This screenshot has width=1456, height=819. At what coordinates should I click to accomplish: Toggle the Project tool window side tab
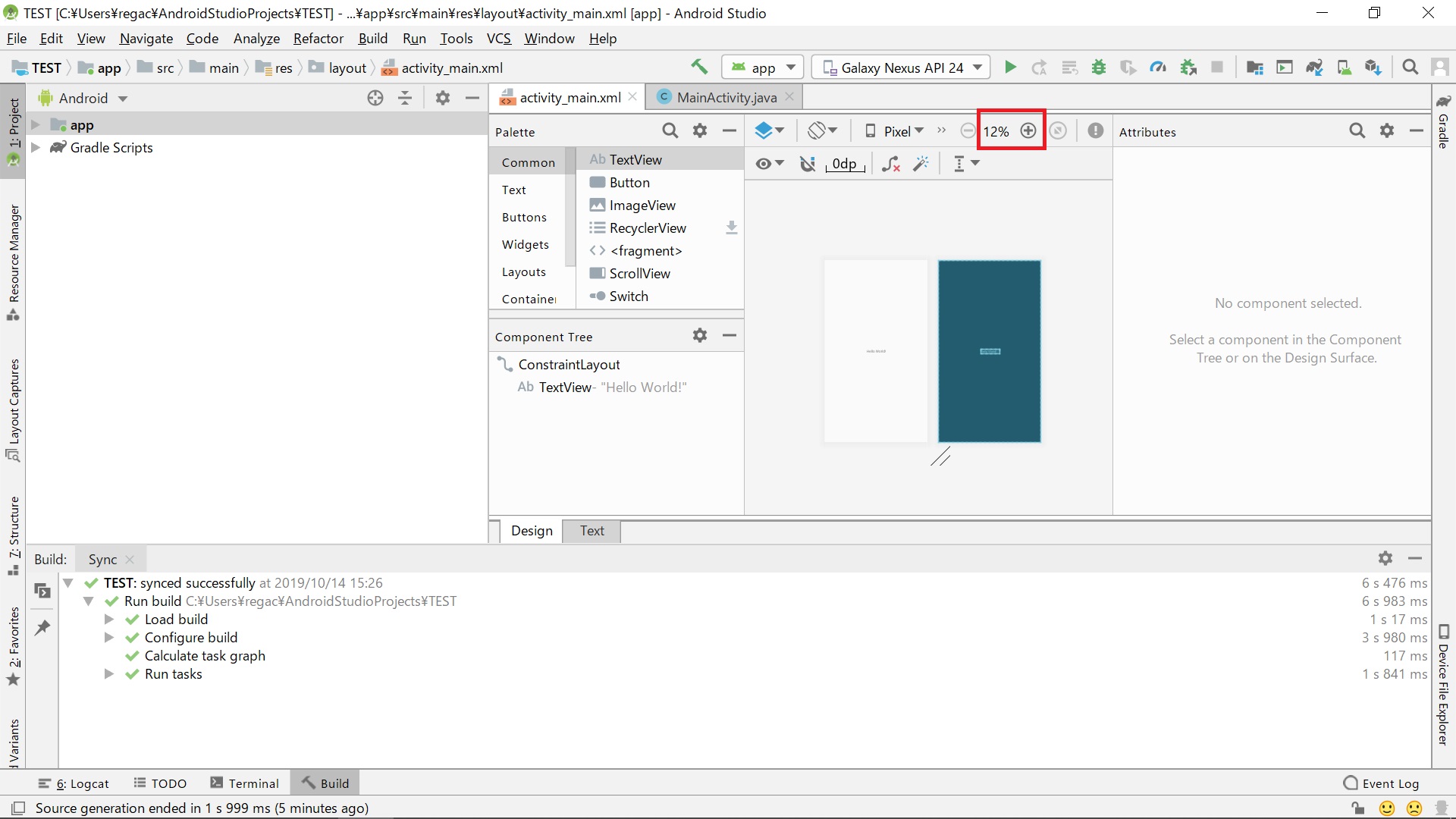13,131
